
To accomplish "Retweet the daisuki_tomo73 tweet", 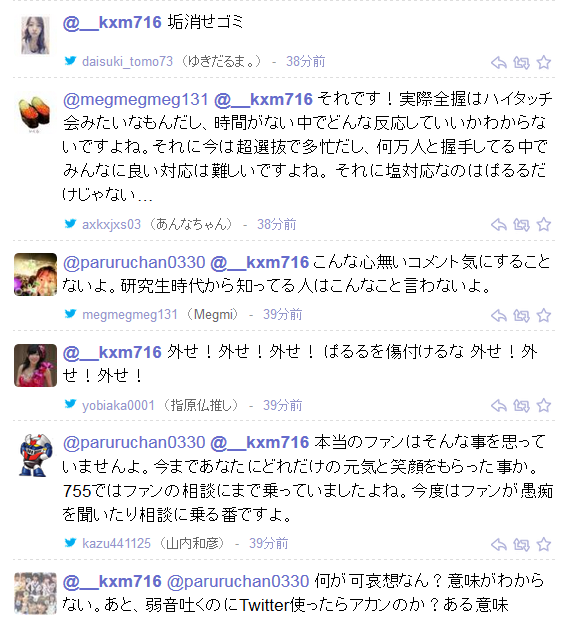I will [x=521, y=62].
